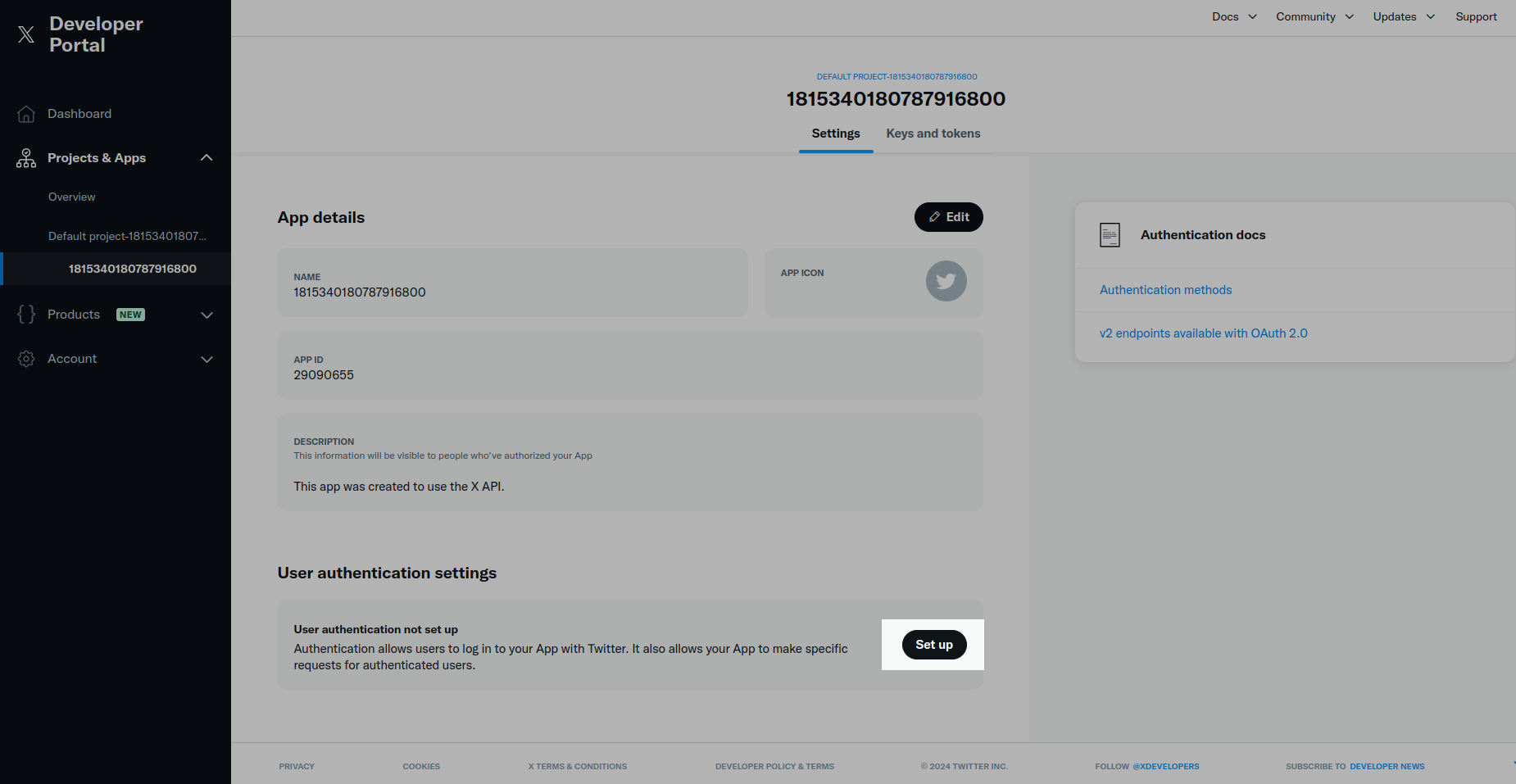Expand the Products section chevron
This screenshot has height=784, width=1516.
207,315
